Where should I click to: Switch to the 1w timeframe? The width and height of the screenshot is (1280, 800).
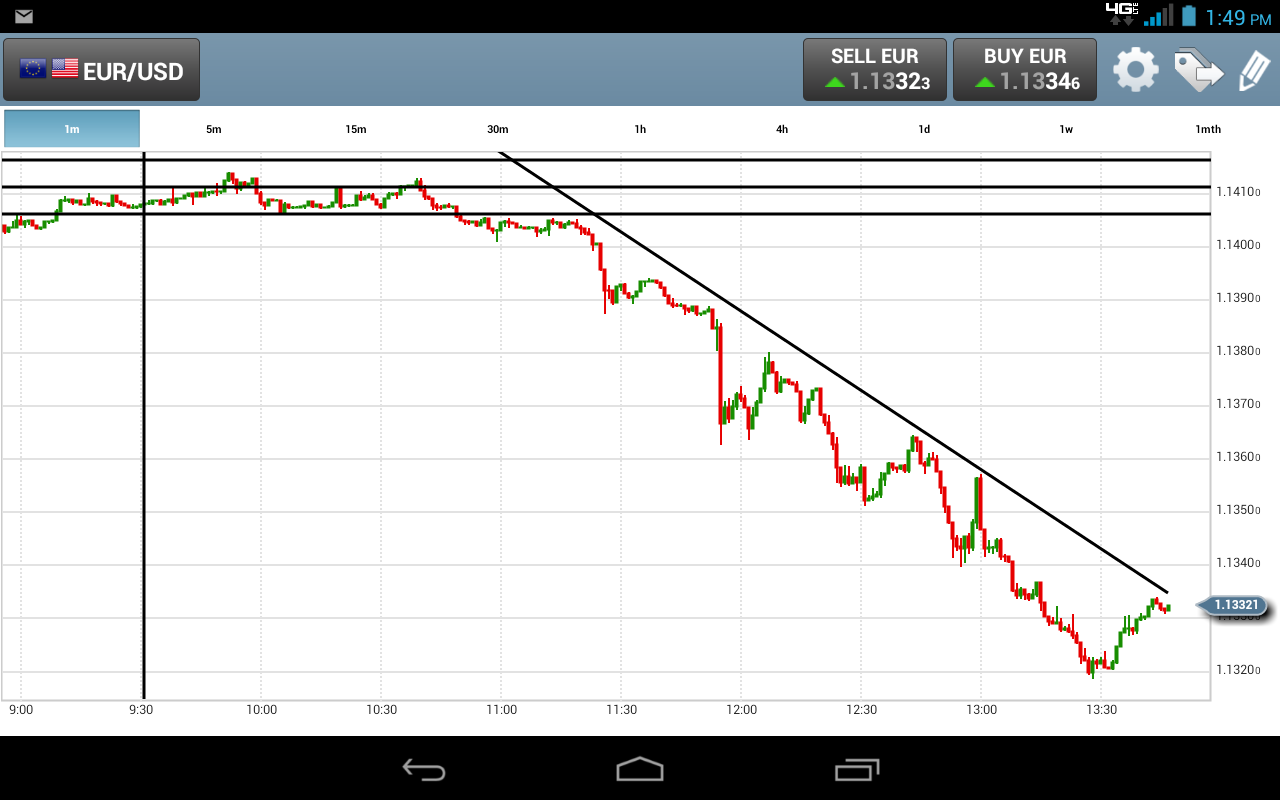point(1066,129)
